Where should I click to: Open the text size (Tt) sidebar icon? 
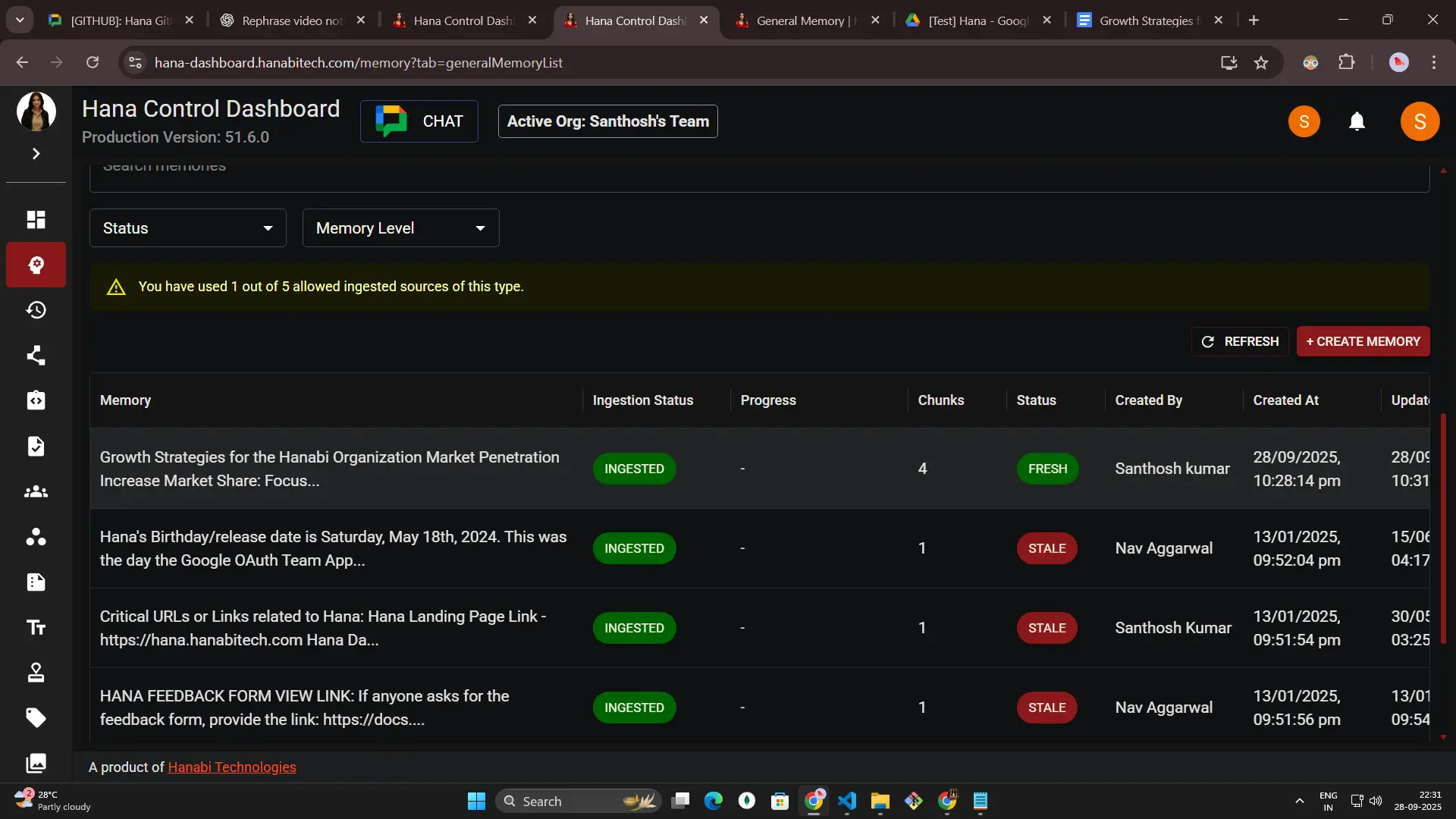pos(36,627)
